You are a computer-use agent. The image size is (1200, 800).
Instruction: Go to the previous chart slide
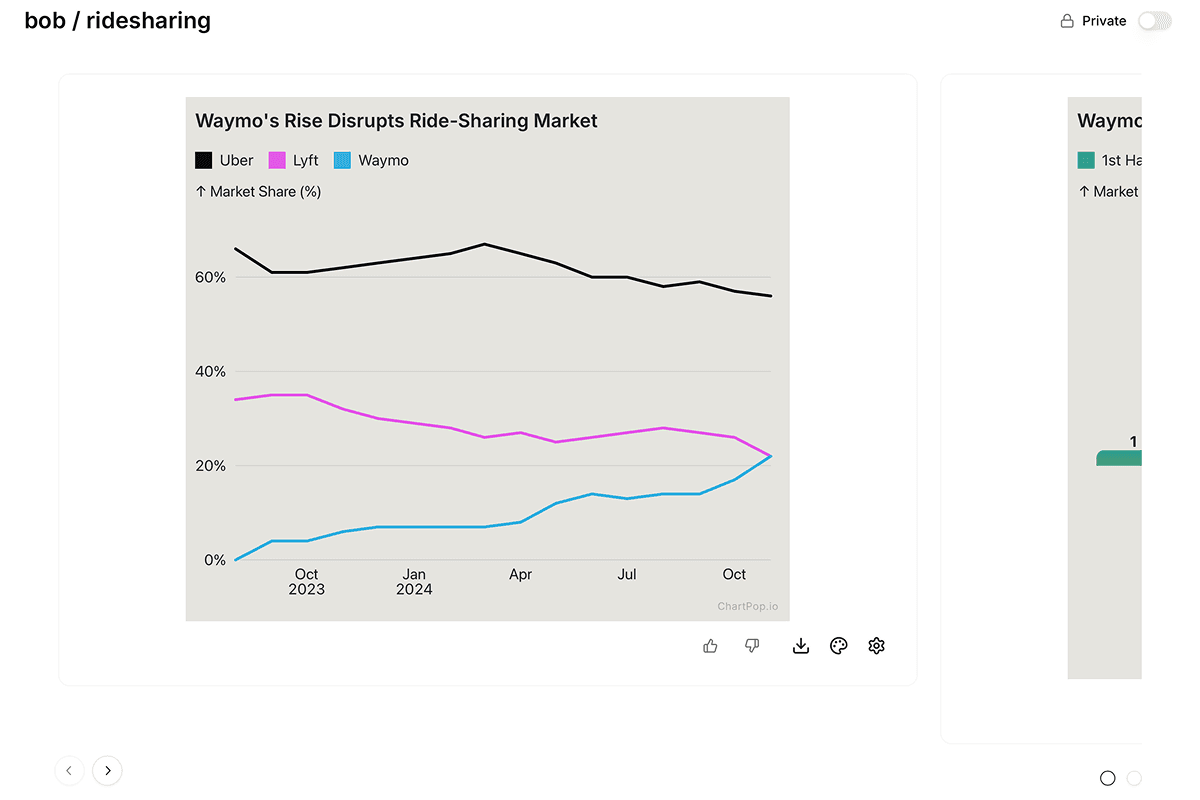[x=69, y=770]
